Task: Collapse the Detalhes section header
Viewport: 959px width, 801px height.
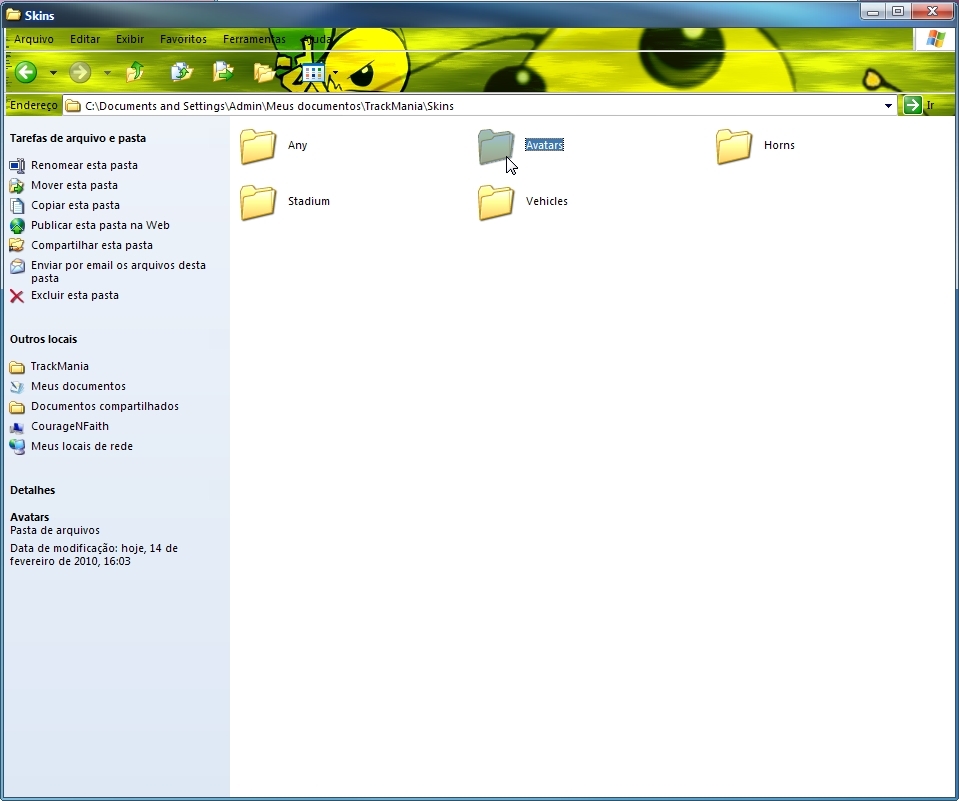Action: pos(32,490)
